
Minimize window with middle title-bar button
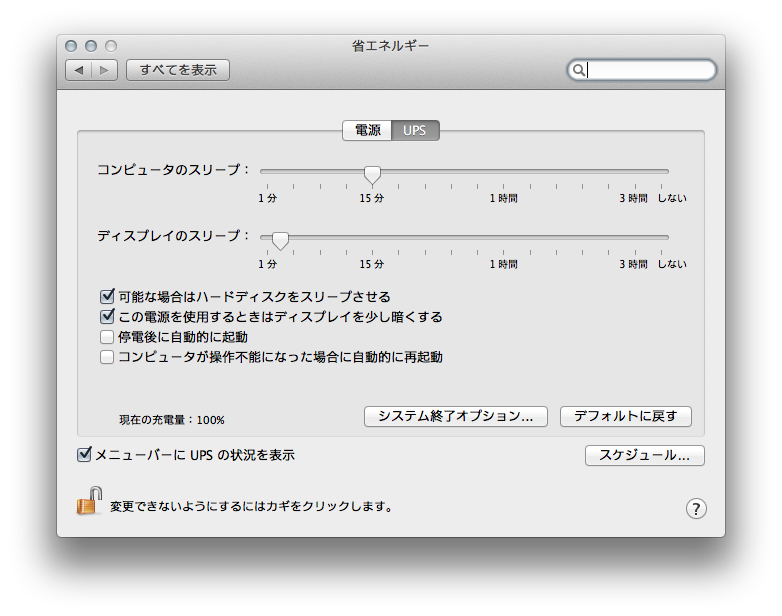pyautogui.click(x=91, y=46)
